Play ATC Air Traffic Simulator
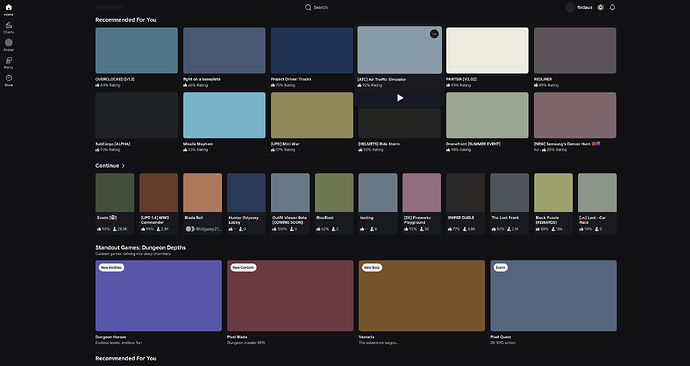 pyautogui.click(x=400, y=98)
